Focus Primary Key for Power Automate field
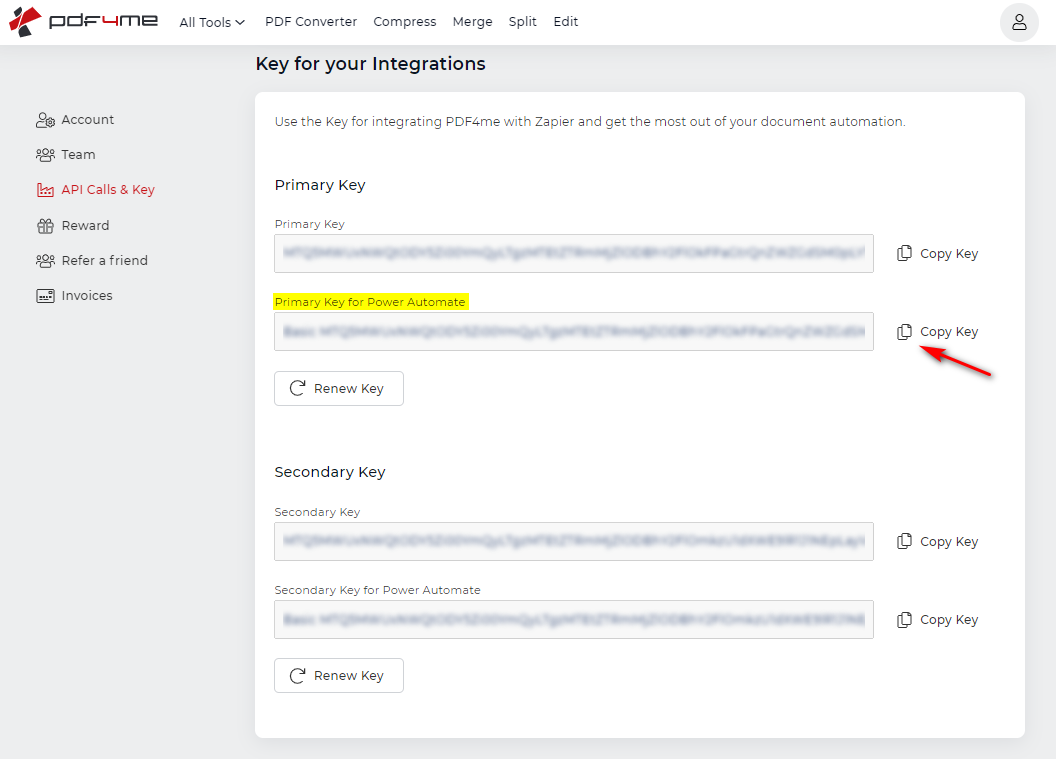Image resolution: width=1056 pixels, height=759 pixels. [x=574, y=332]
